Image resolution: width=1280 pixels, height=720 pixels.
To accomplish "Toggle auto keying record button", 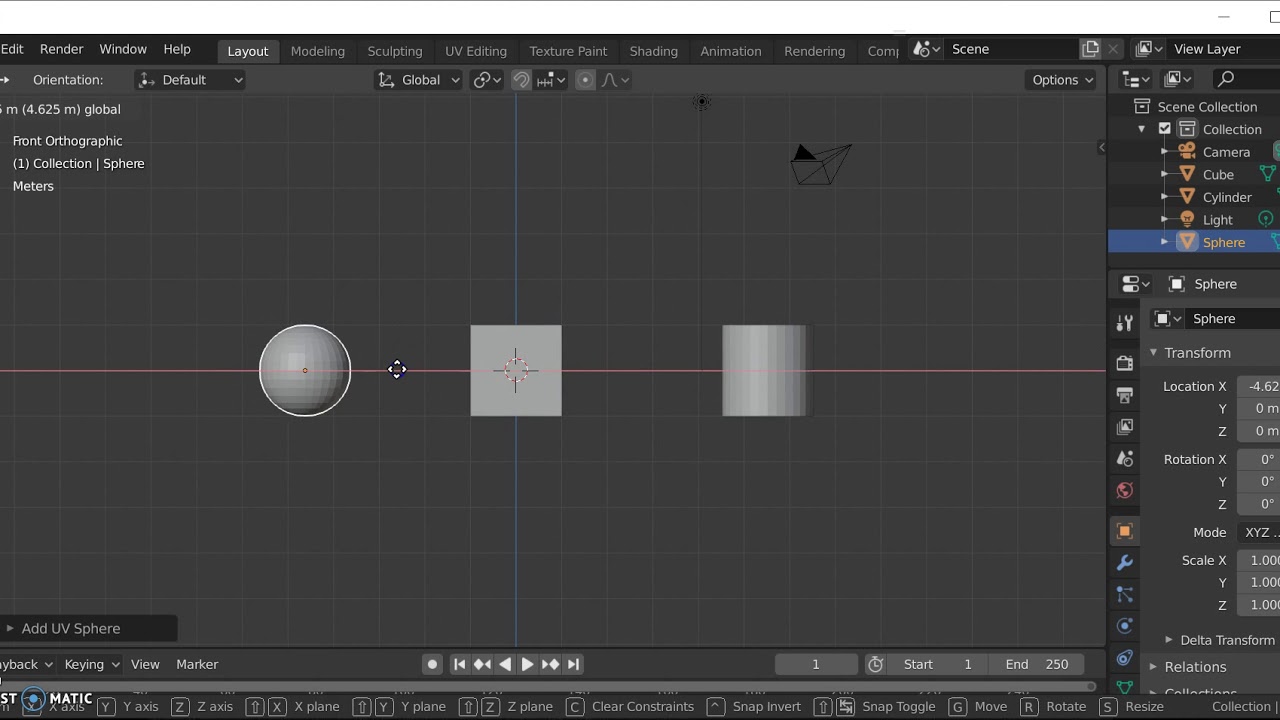I will point(432,664).
